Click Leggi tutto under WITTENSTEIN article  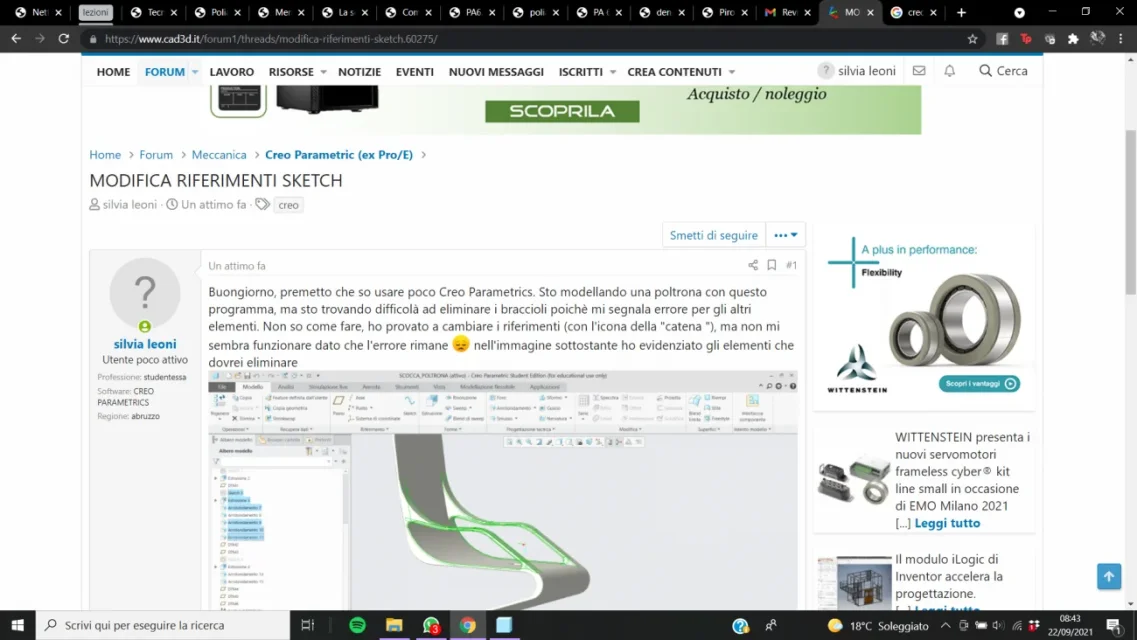[947, 523]
